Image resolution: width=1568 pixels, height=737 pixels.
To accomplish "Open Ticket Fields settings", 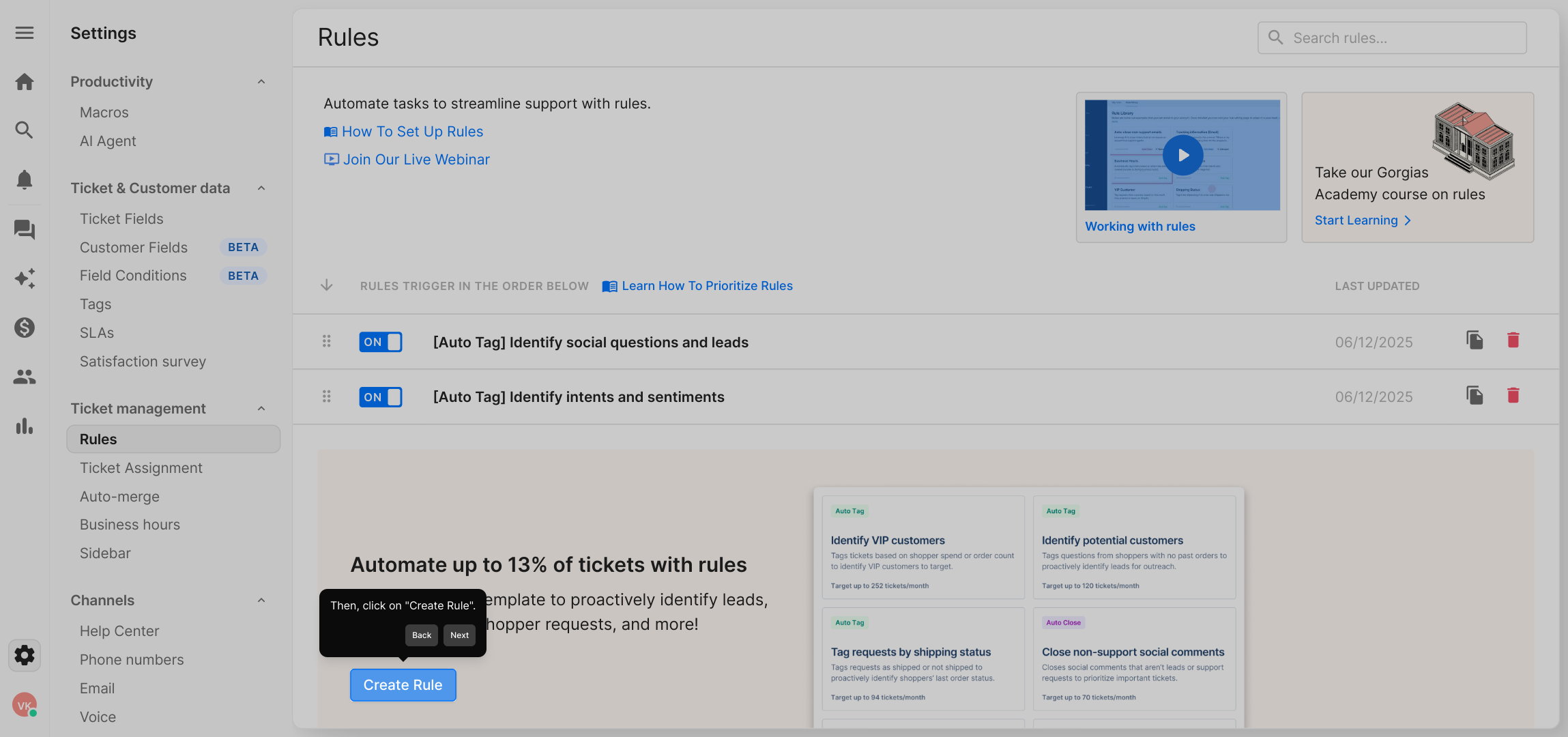I will point(121,219).
